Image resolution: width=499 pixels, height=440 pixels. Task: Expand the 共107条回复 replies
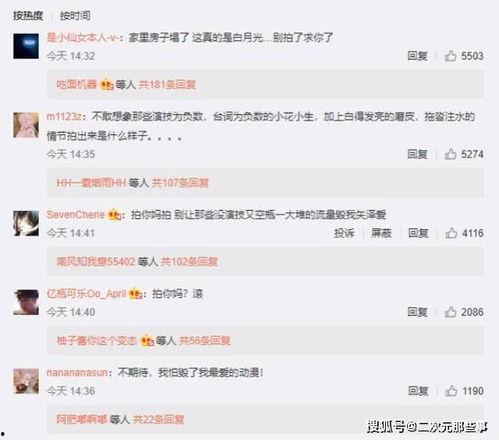pos(180,183)
